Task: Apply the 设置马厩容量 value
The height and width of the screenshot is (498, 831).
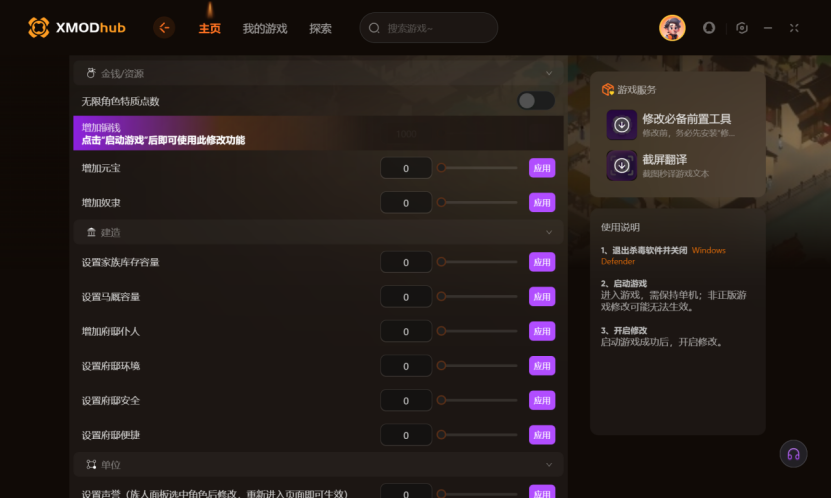Action: click(x=542, y=297)
